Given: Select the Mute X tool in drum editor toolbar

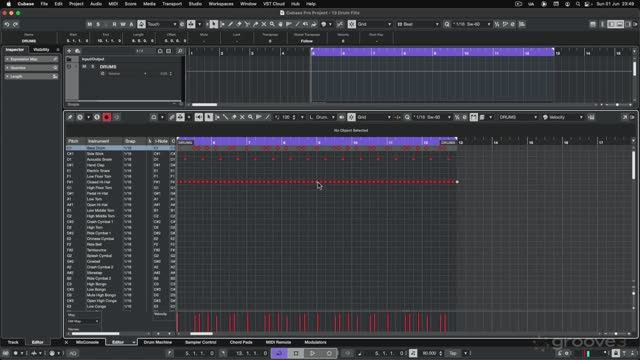Looking at the screenshot, I should [x=242, y=118].
